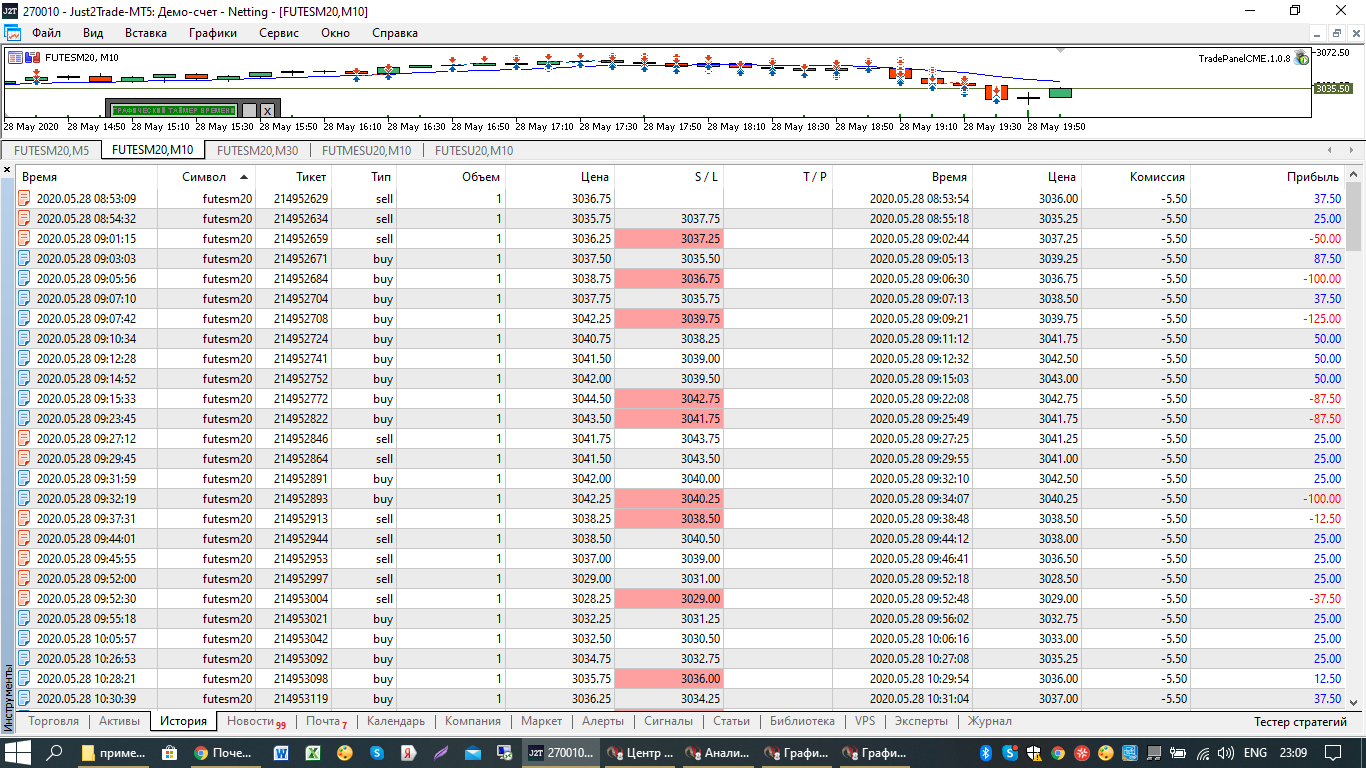Open the Календарь tab in the Toolbox
1366x768 pixels.
(396, 721)
